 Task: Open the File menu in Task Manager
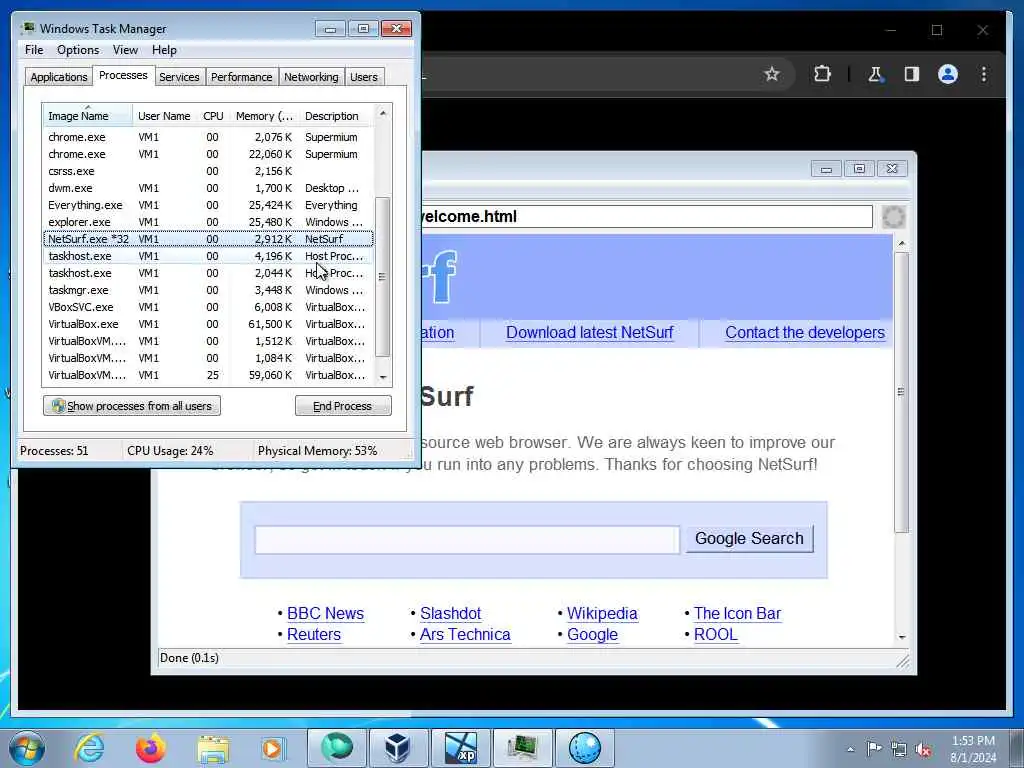34,50
